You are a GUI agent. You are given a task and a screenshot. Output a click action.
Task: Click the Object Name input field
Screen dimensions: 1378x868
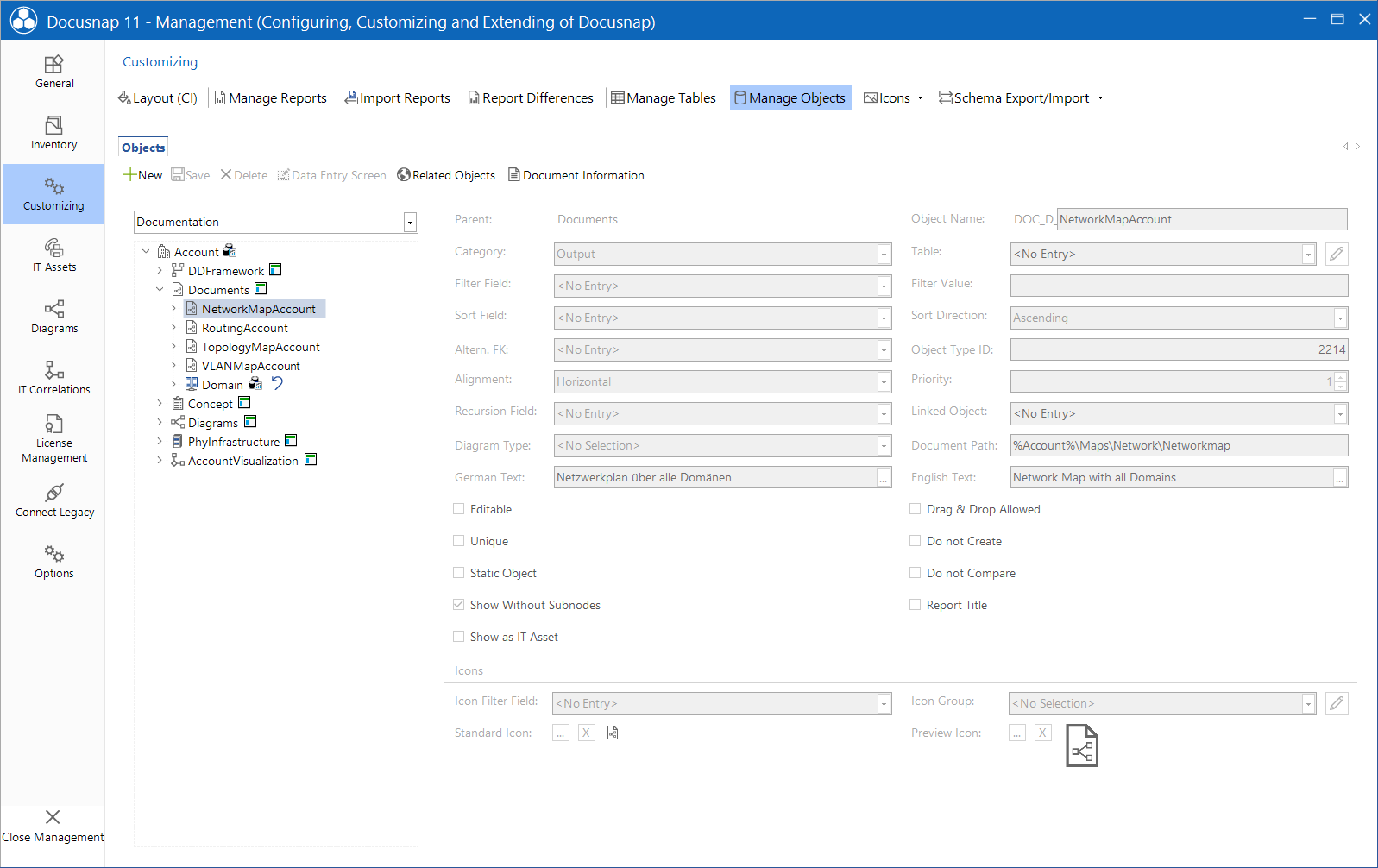(x=1202, y=219)
